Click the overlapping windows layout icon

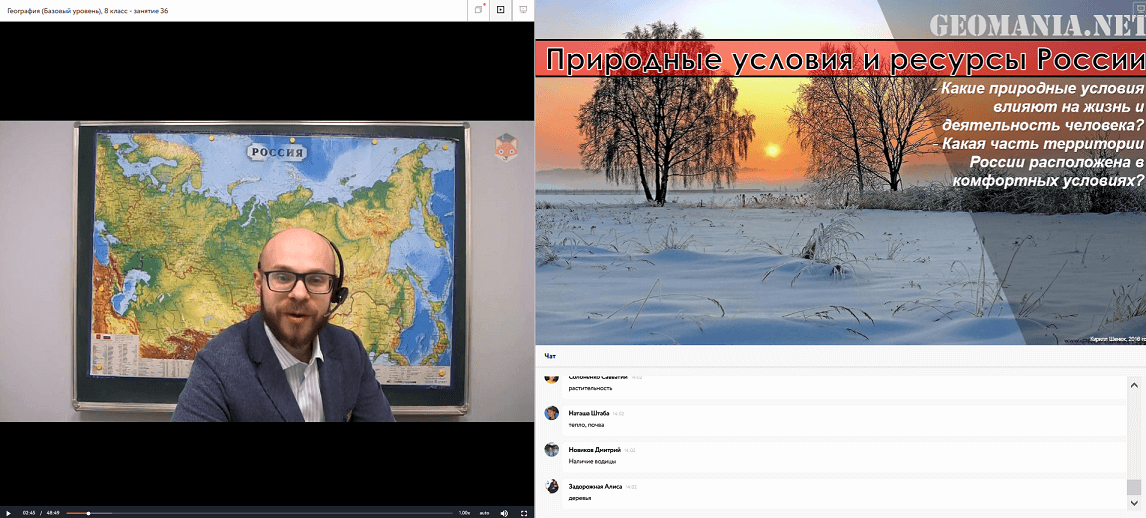point(479,9)
